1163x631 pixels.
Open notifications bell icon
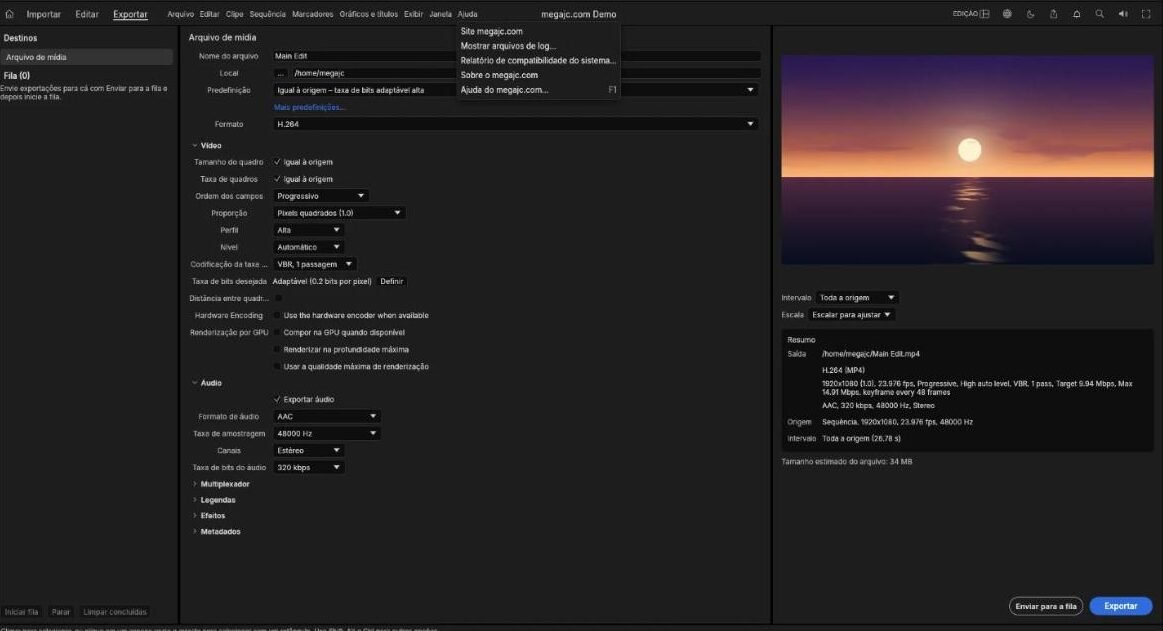[x=1076, y=14]
